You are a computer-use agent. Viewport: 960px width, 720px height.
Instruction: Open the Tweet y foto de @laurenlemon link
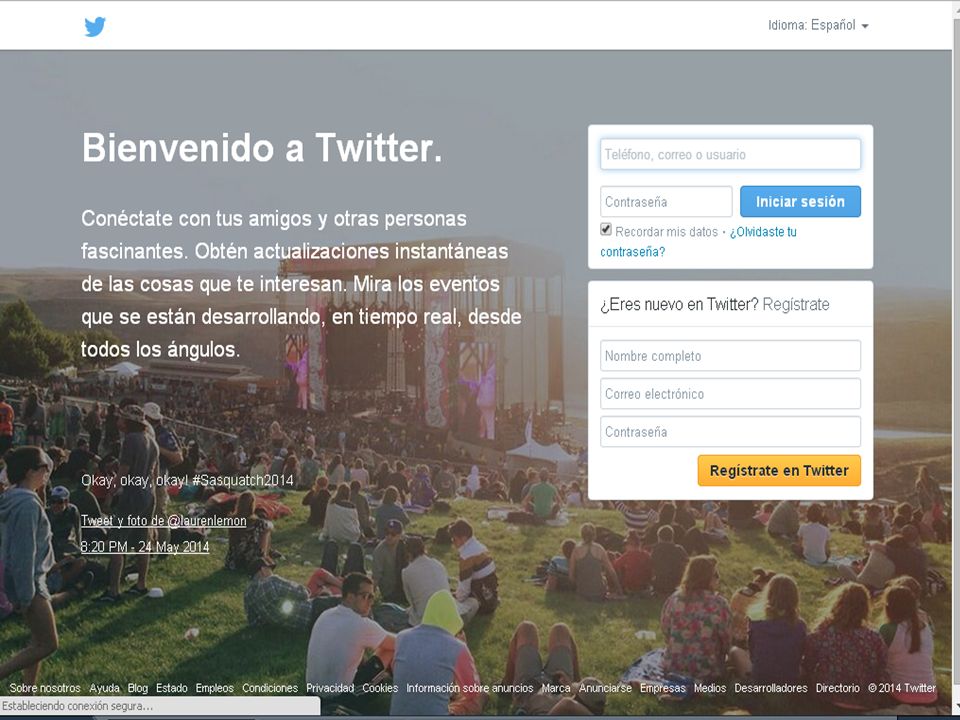(163, 520)
